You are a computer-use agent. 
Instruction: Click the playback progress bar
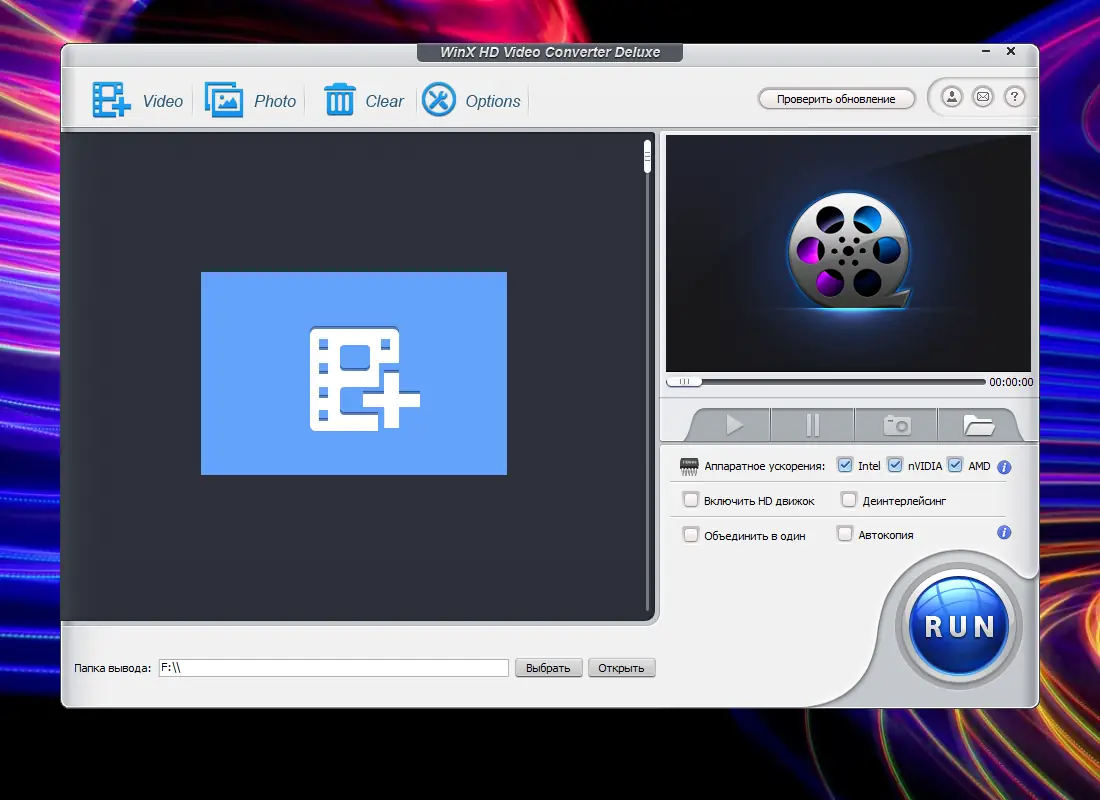coord(840,381)
